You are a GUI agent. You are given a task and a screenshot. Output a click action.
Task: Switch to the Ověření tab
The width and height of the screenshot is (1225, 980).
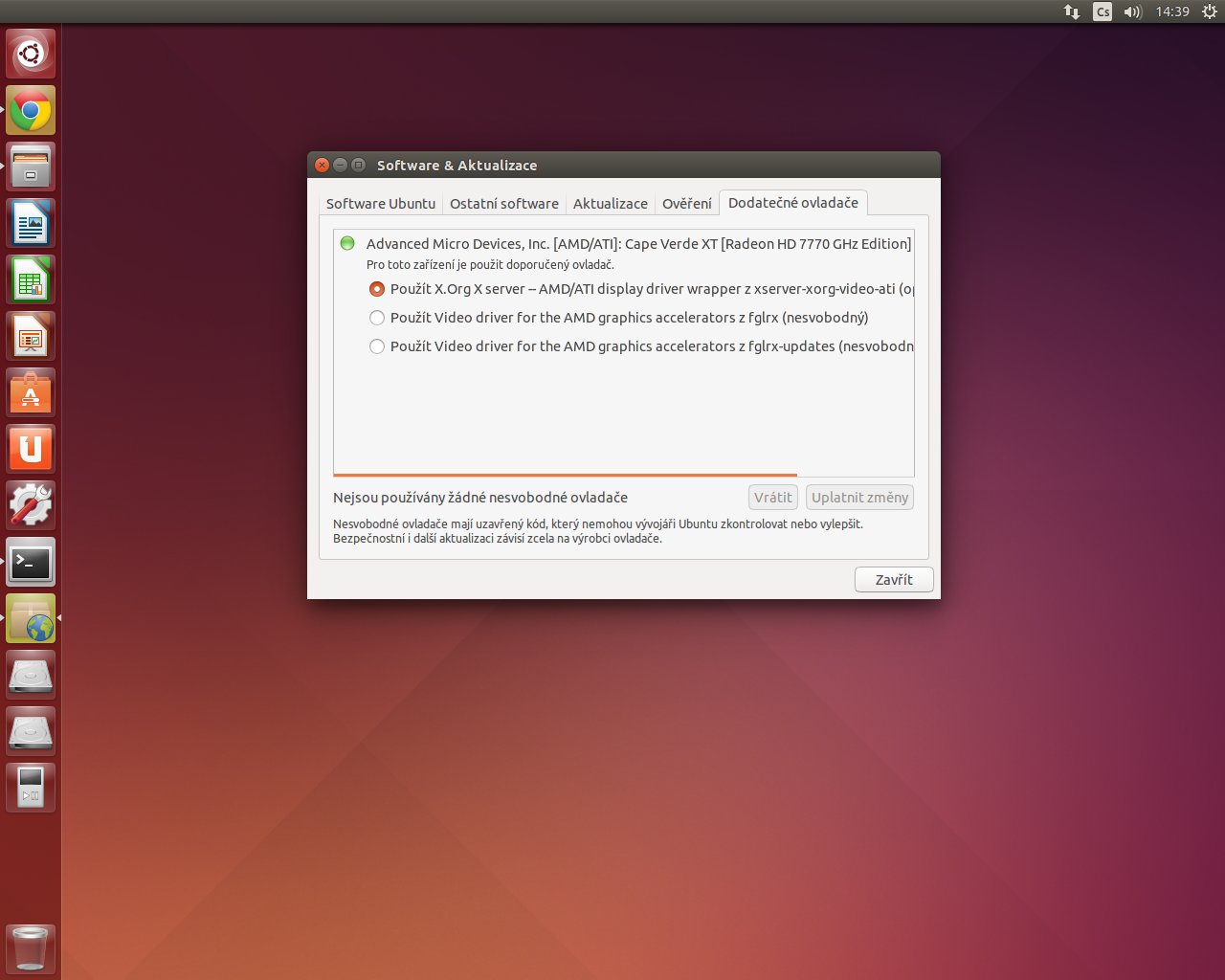687,204
